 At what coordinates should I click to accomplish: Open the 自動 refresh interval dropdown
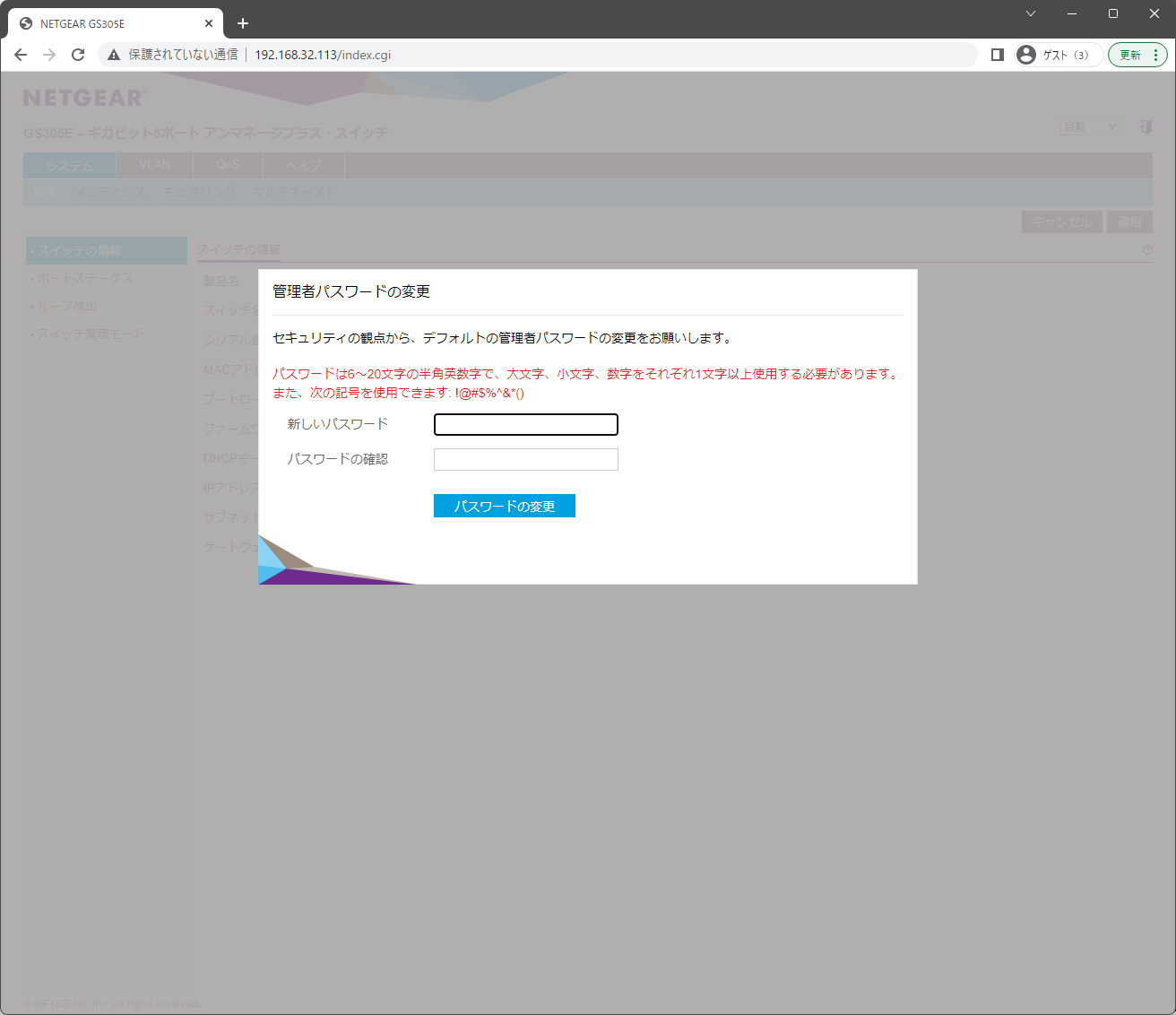tap(1090, 126)
